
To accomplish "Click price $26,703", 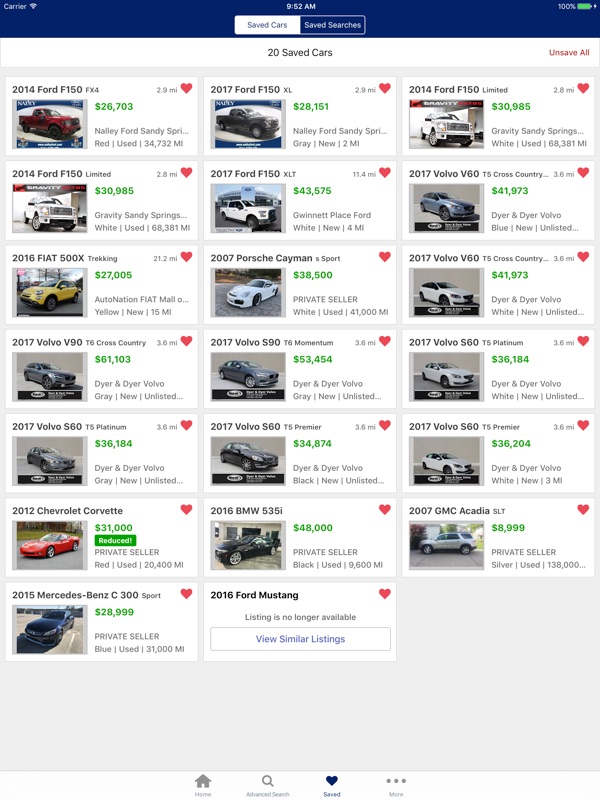I will click(114, 107).
